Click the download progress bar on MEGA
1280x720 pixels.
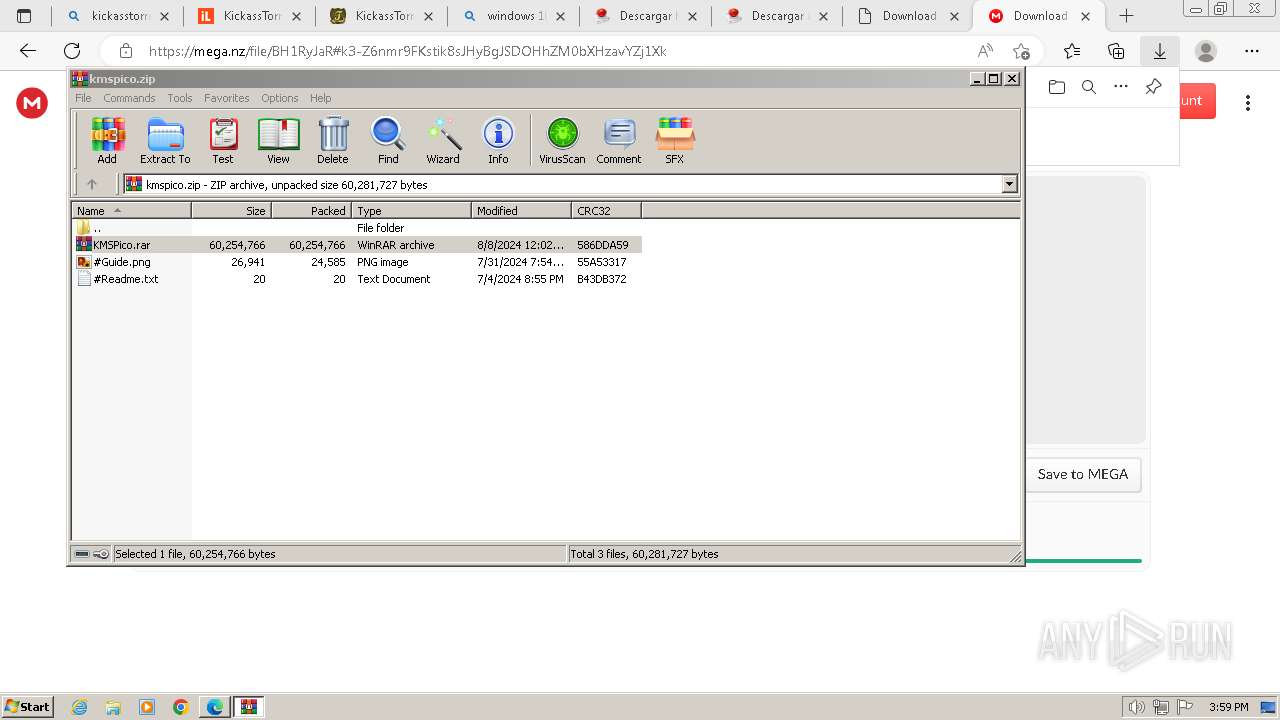tap(1083, 561)
